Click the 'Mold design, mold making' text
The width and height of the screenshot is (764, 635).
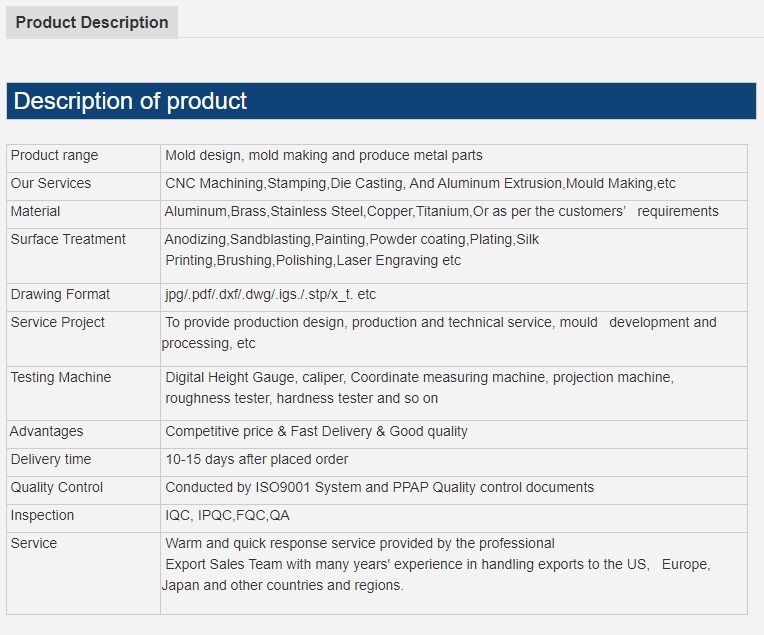click(x=323, y=156)
